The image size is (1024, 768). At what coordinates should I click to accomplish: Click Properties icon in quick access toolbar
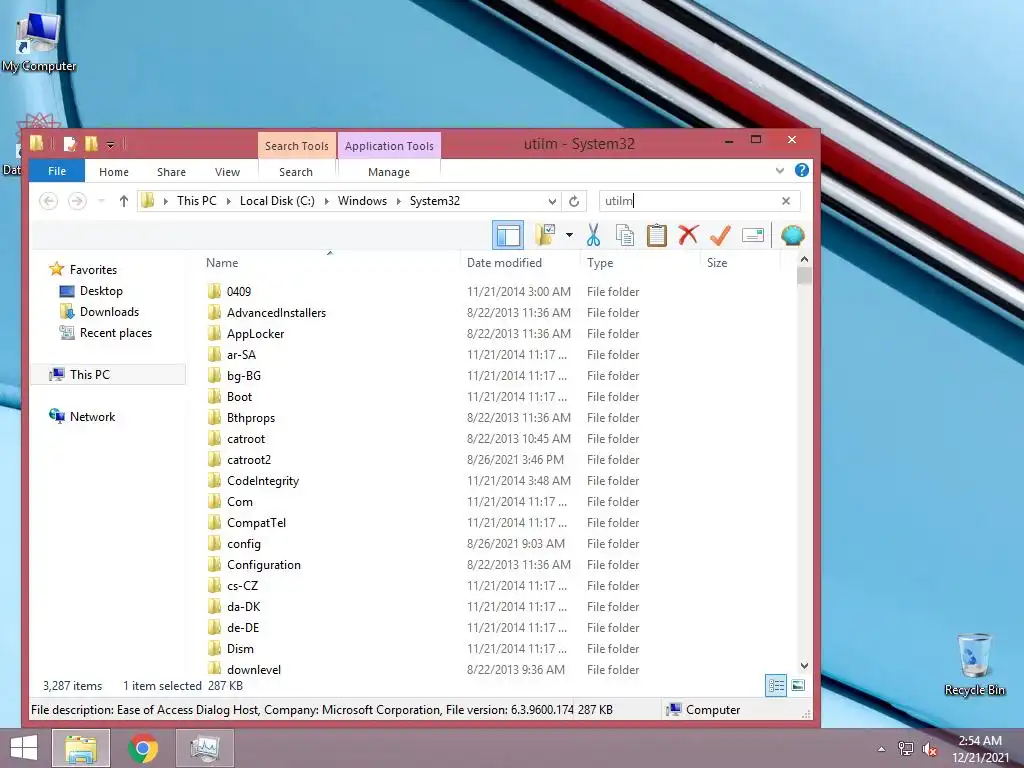coord(70,144)
